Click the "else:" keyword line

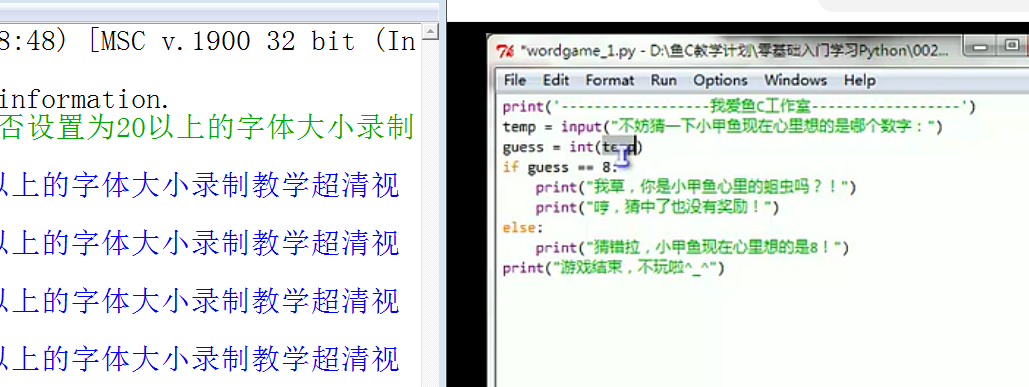523,228
